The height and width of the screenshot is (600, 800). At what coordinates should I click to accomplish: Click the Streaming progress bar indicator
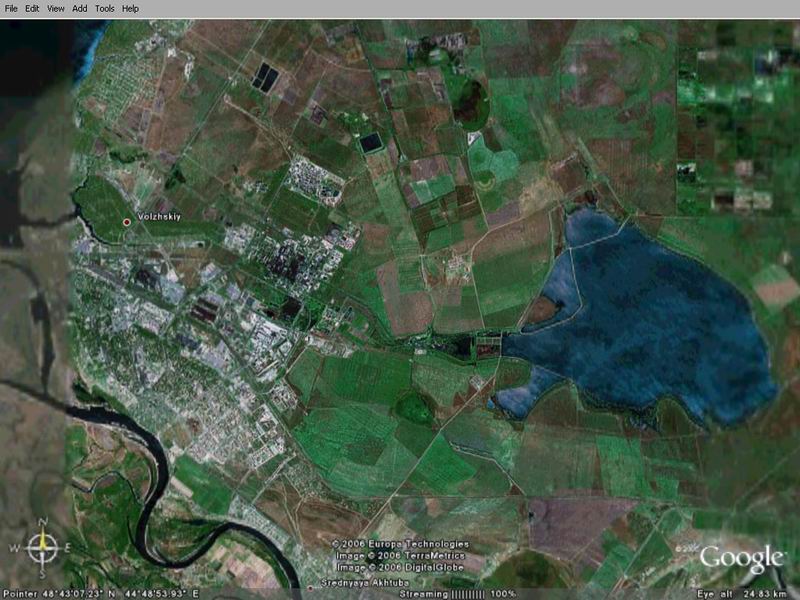pos(468,594)
